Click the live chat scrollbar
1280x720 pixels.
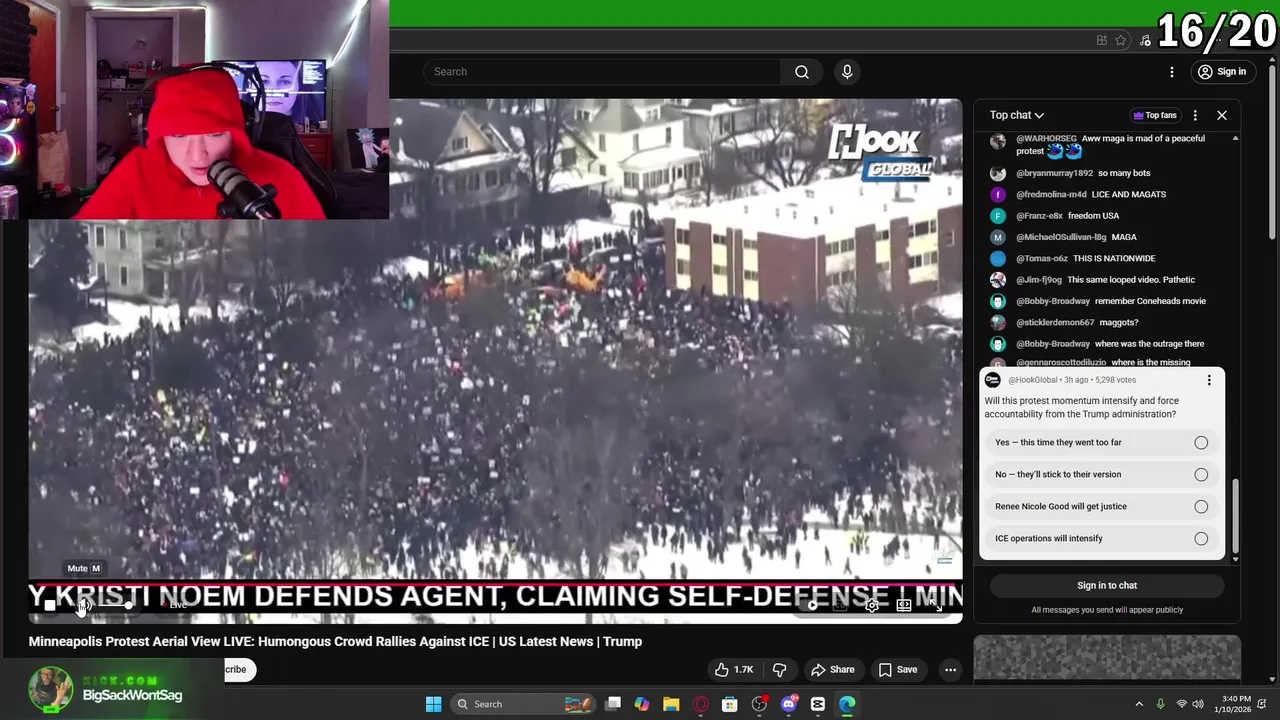coord(1235,515)
